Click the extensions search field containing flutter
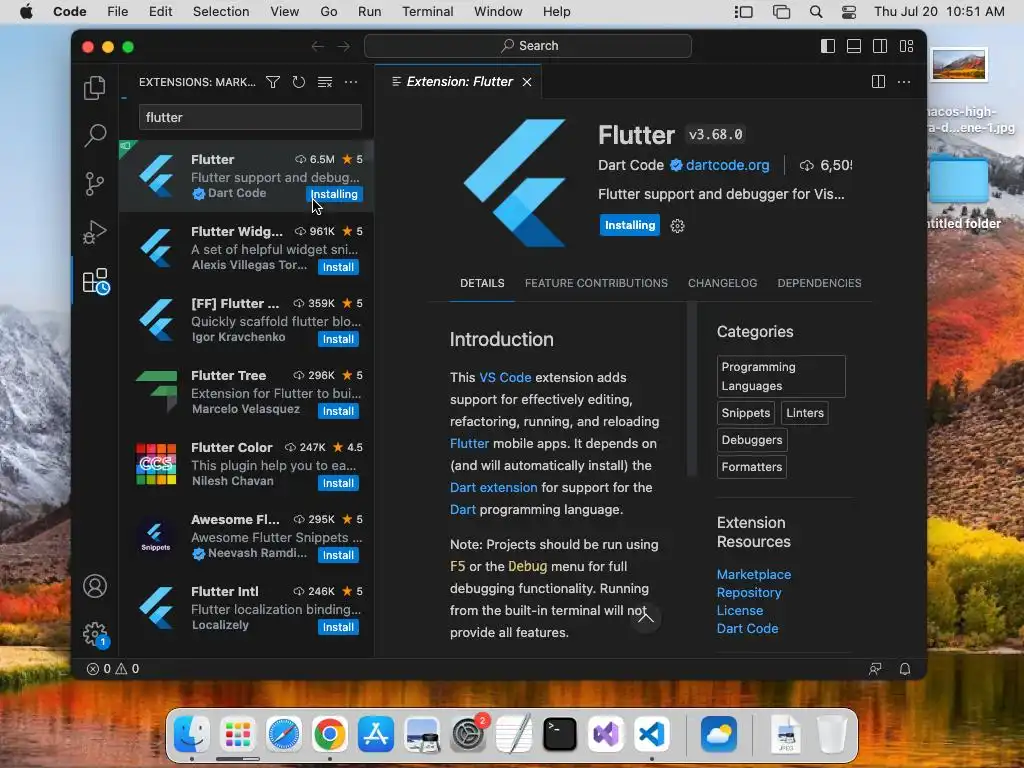The width and height of the screenshot is (1024, 768). pos(250,118)
